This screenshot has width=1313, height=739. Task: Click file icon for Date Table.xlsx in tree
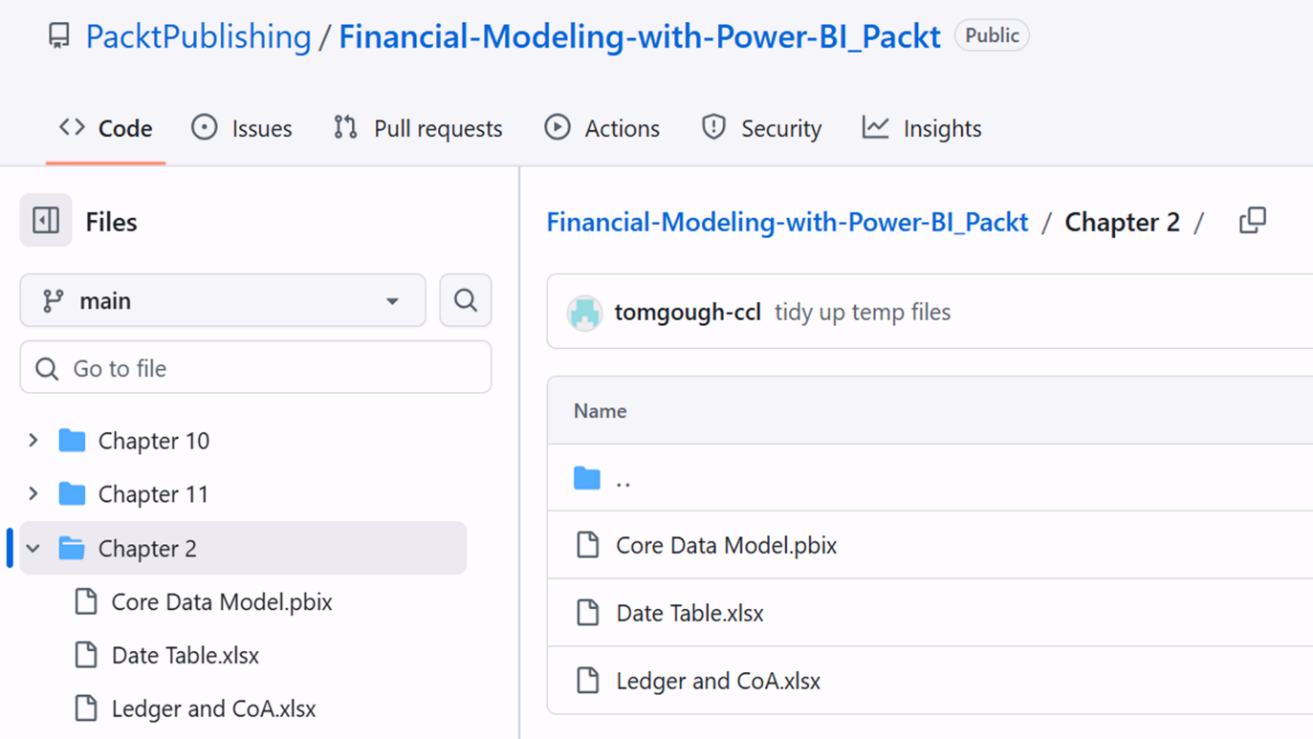(x=86, y=655)
